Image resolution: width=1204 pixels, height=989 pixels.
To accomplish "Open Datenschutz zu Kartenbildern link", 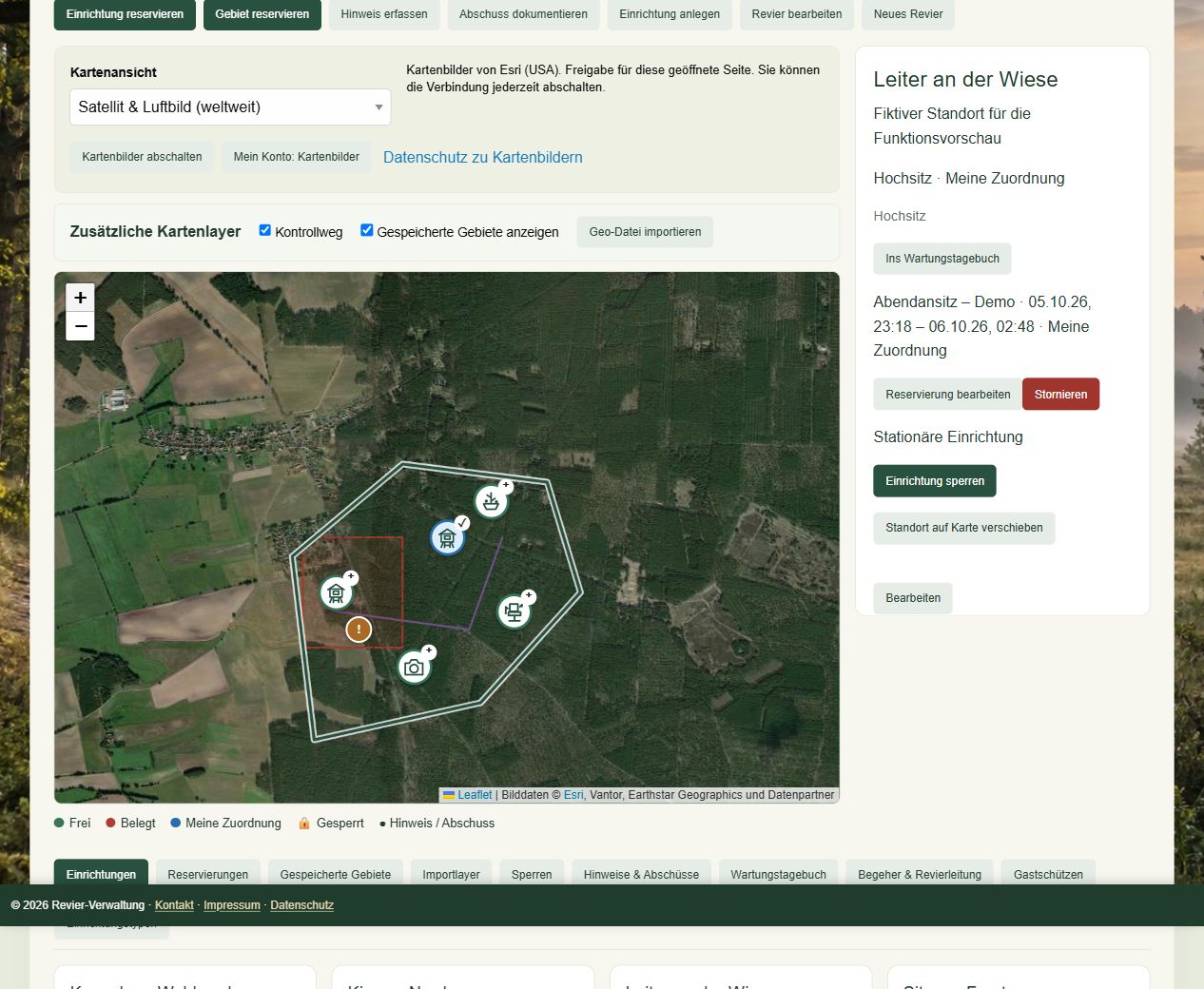I will click(483, 158).
